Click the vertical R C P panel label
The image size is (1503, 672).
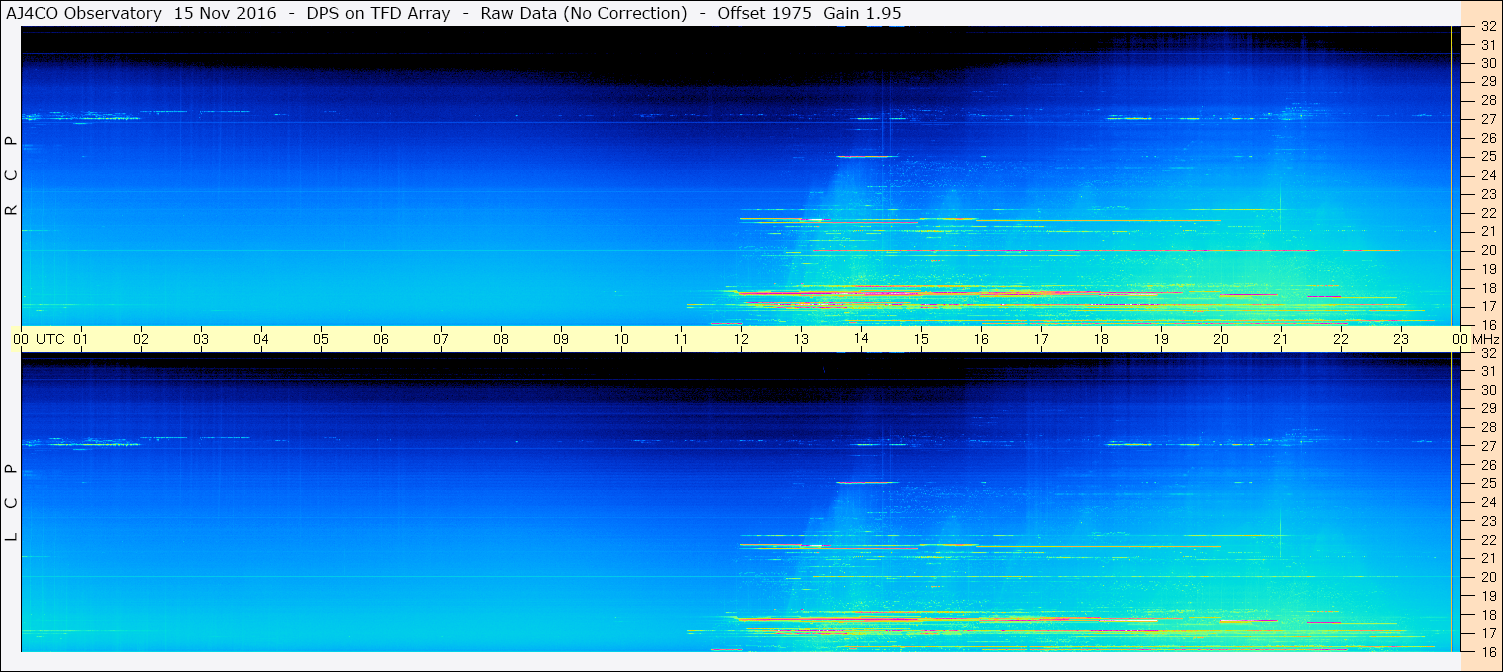click(12, 176)
